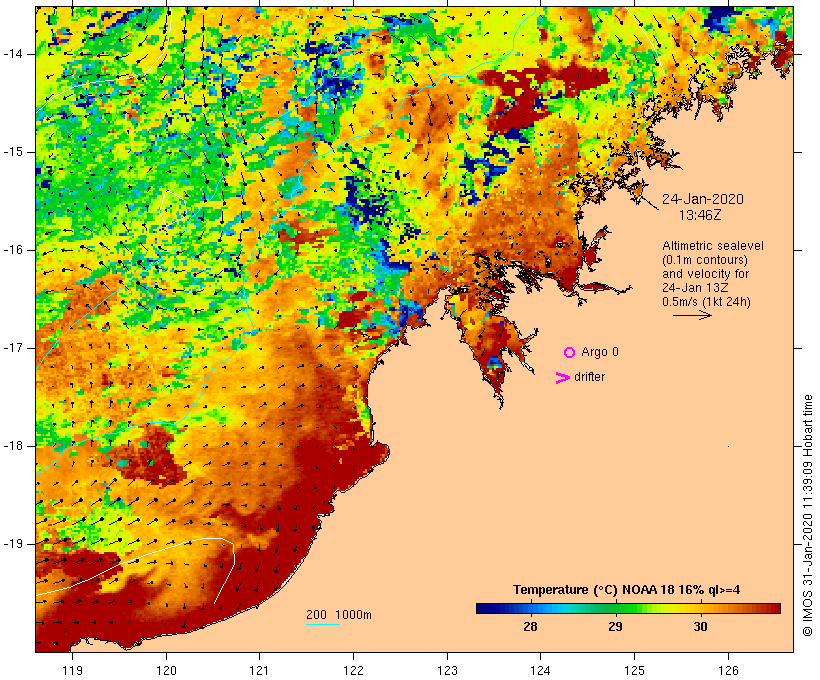Screen dimensions: 820x680
Task: Click the temperature color scale bar
Action: pyautogui.click(x=628, y=608)
